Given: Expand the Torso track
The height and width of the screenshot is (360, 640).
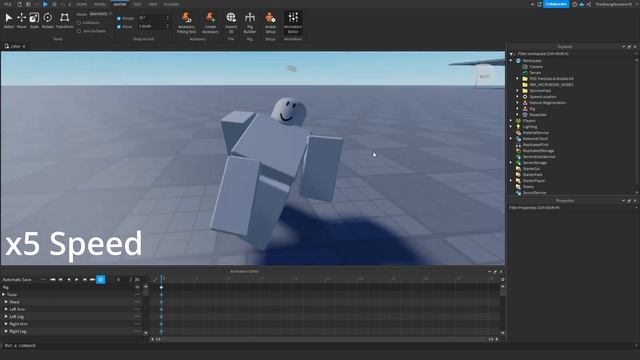Looking at the screenshot, I should (x=4, y=294).
